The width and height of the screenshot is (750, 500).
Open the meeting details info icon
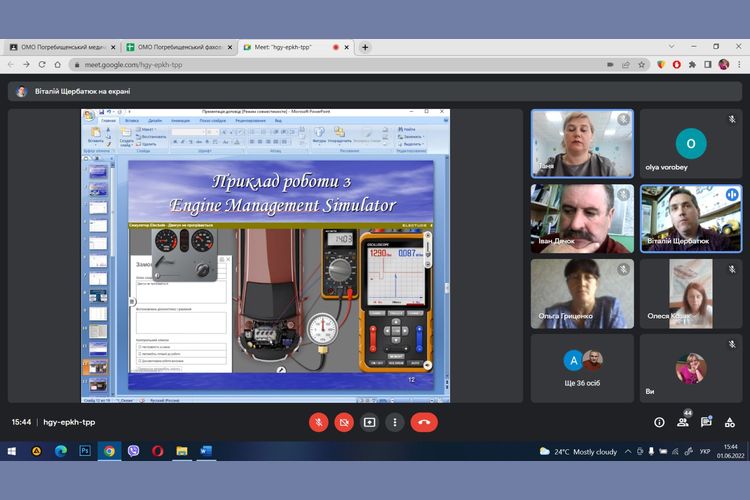(x=659, y=422)
